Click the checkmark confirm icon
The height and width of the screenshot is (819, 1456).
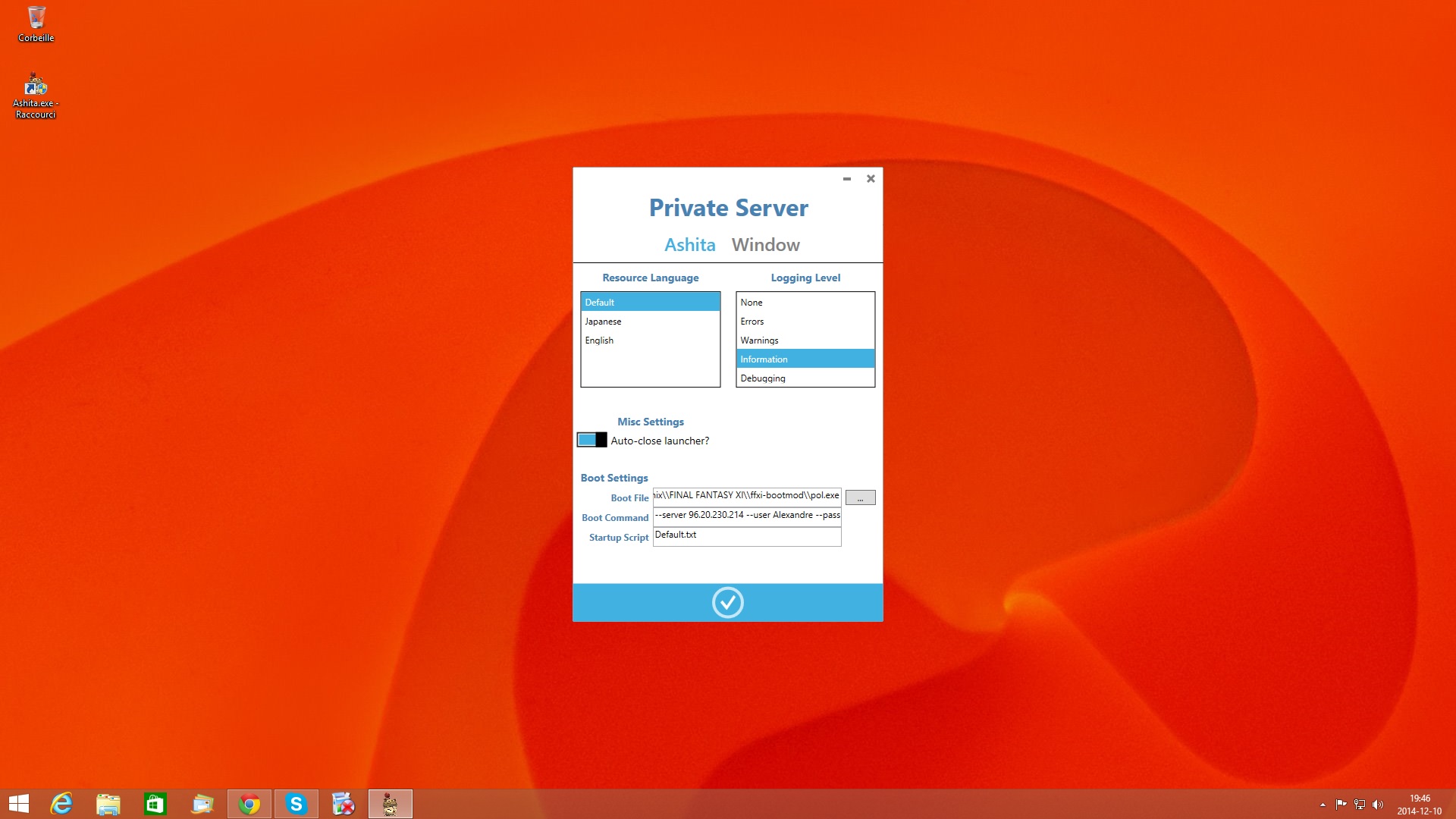[727, 603]
